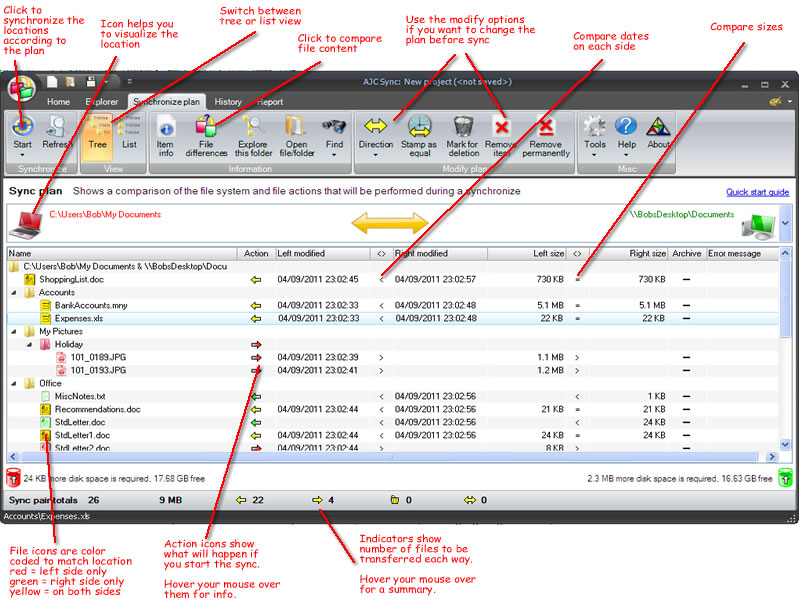Viewport: 800px width, 600px height.
Task: Open the Quick start guide link
Action: 757,192
